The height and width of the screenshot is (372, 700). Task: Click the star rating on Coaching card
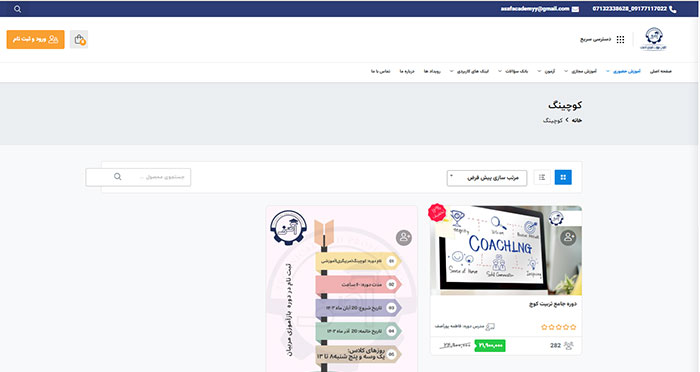tap(558, 327)
